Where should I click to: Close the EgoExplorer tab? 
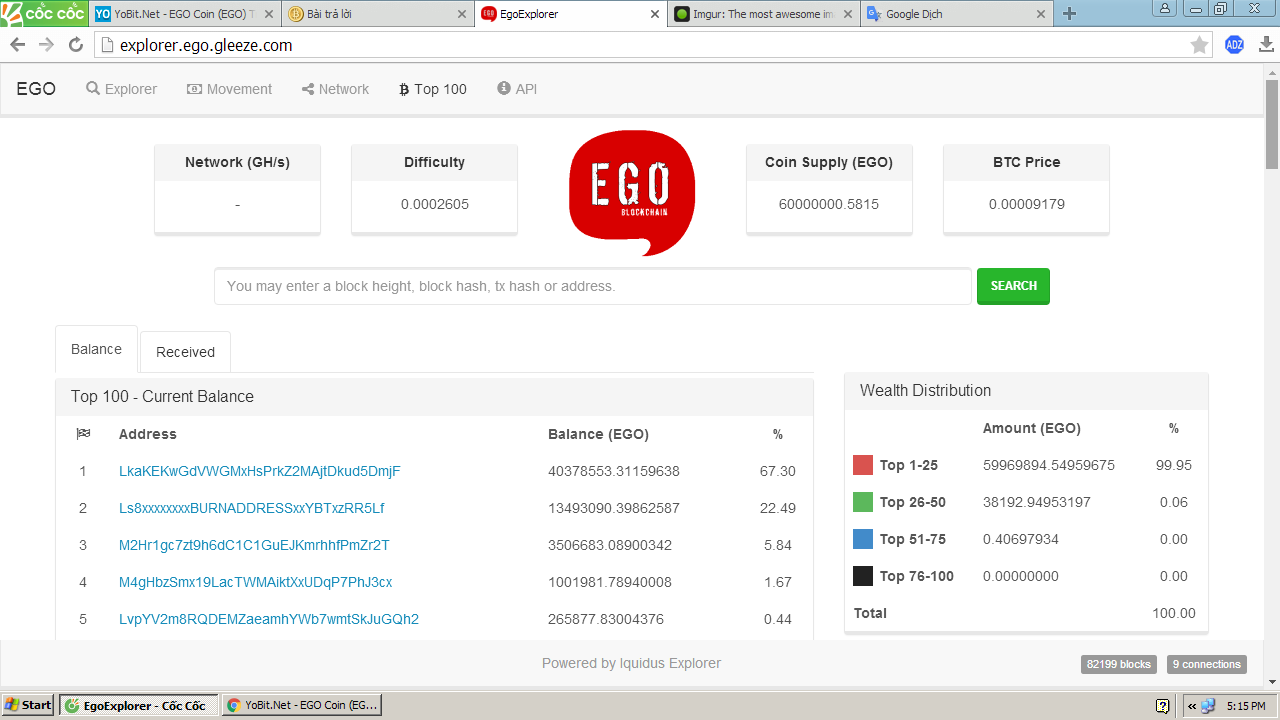tap(655, 14)
